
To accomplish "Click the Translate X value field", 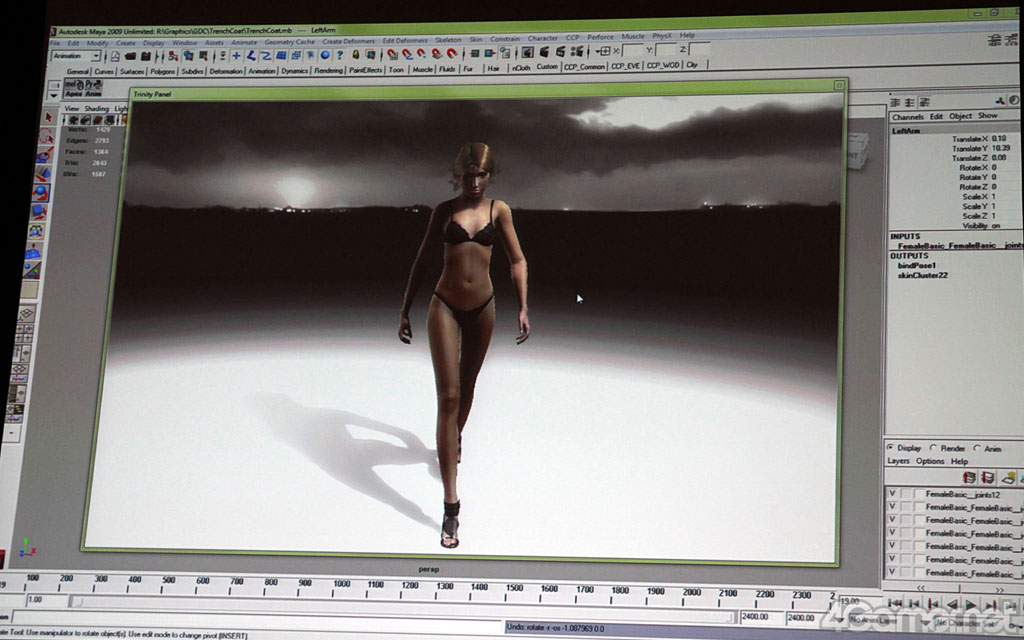I will pos(1000,138).
